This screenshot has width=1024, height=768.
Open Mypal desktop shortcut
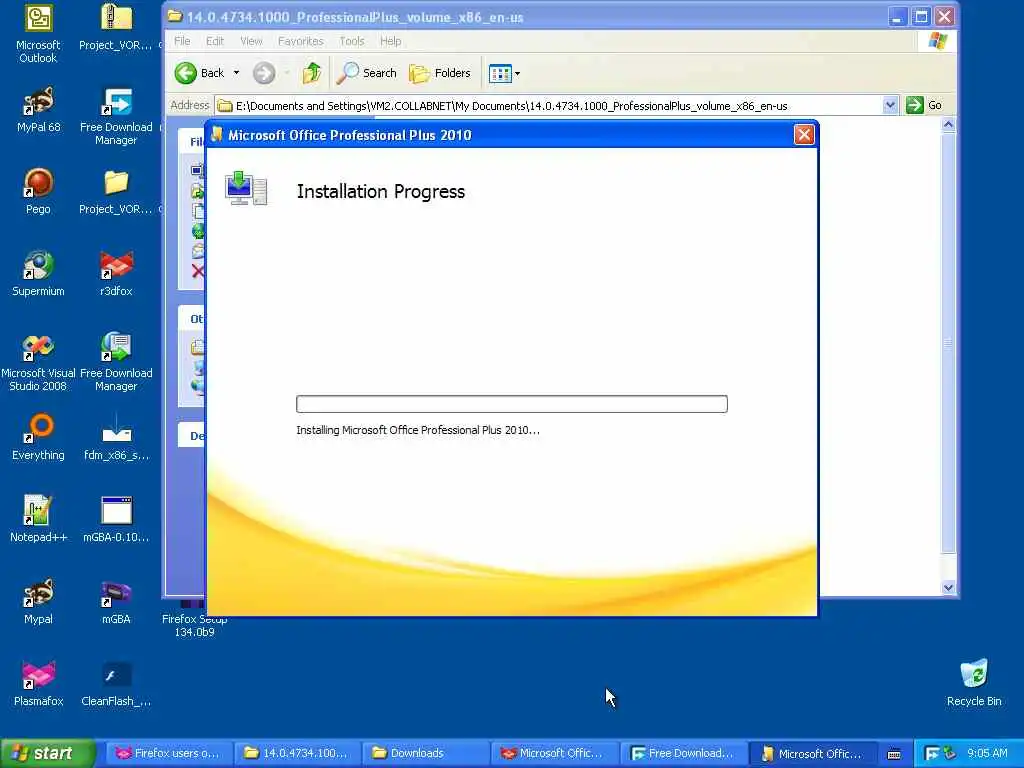pyautogui.click(x=38, y=601)
